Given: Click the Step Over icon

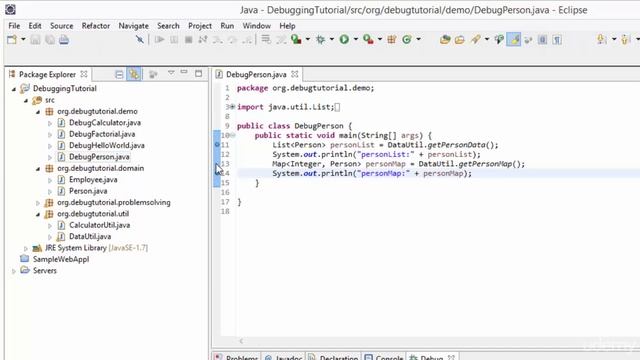Looking at the screenshot, I should tap(232, 40).
